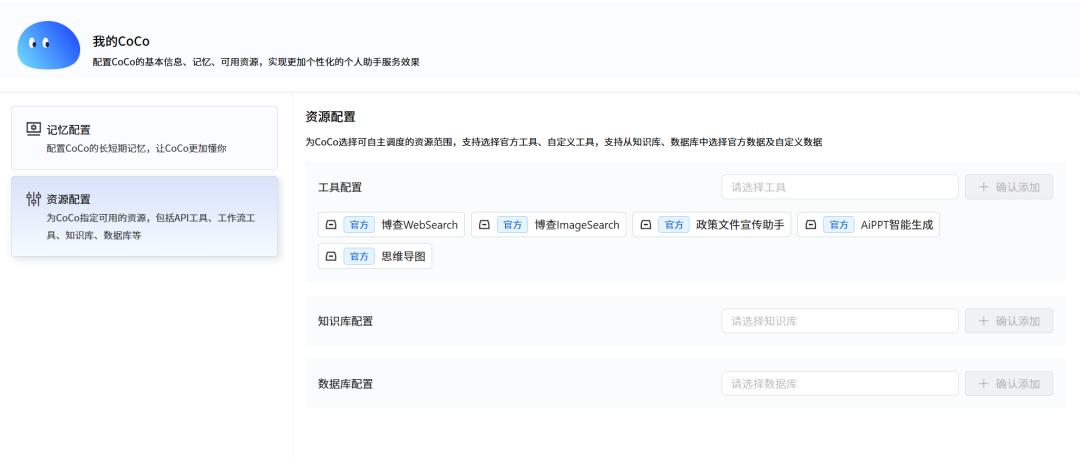
Task: Select the 资源配置 section card
Action: [145, 216]
